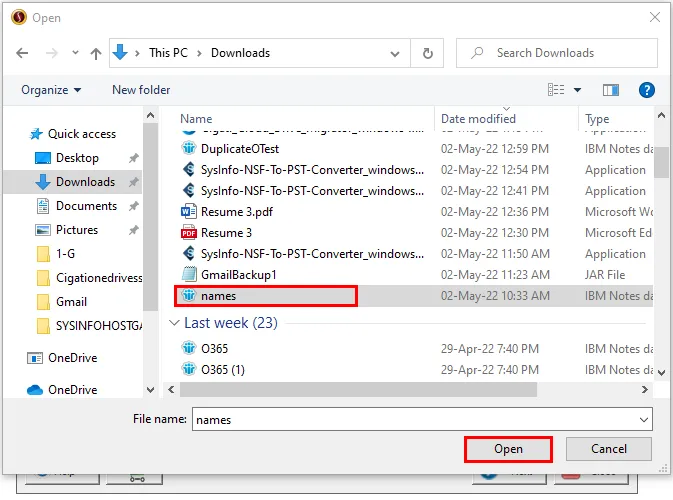Screen dimensions: 673x500
Task: Close the Open dialog
Action: (x=655, y=17)
